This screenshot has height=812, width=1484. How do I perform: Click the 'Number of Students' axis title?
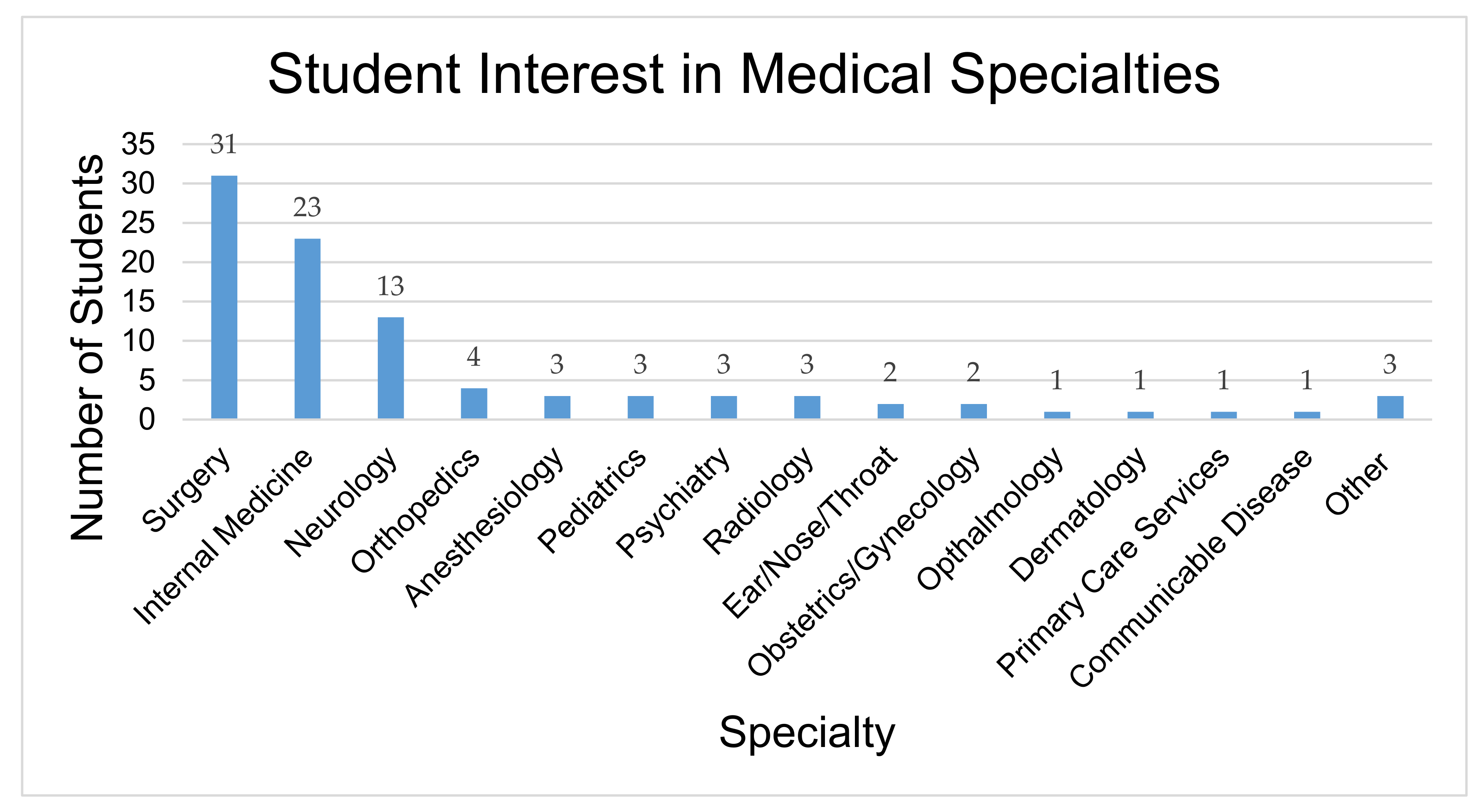tap(87, 347)
